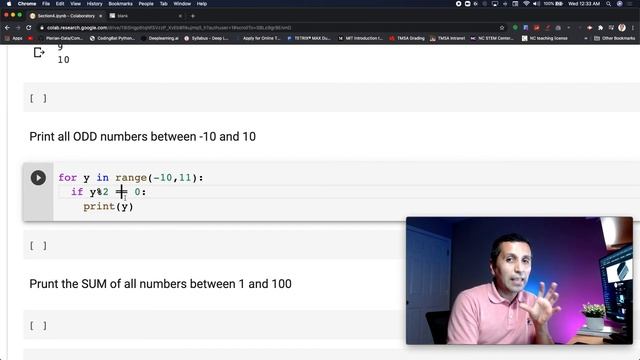Switch to the Section4.ipynb Colaboratory tab
Viewport: 640px width, 360px height.
click(x=66, y=16)
